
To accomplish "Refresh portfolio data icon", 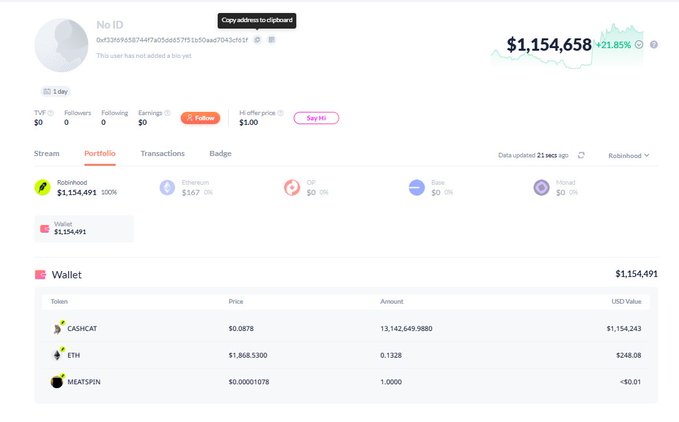I will click(x=581, y=155).
